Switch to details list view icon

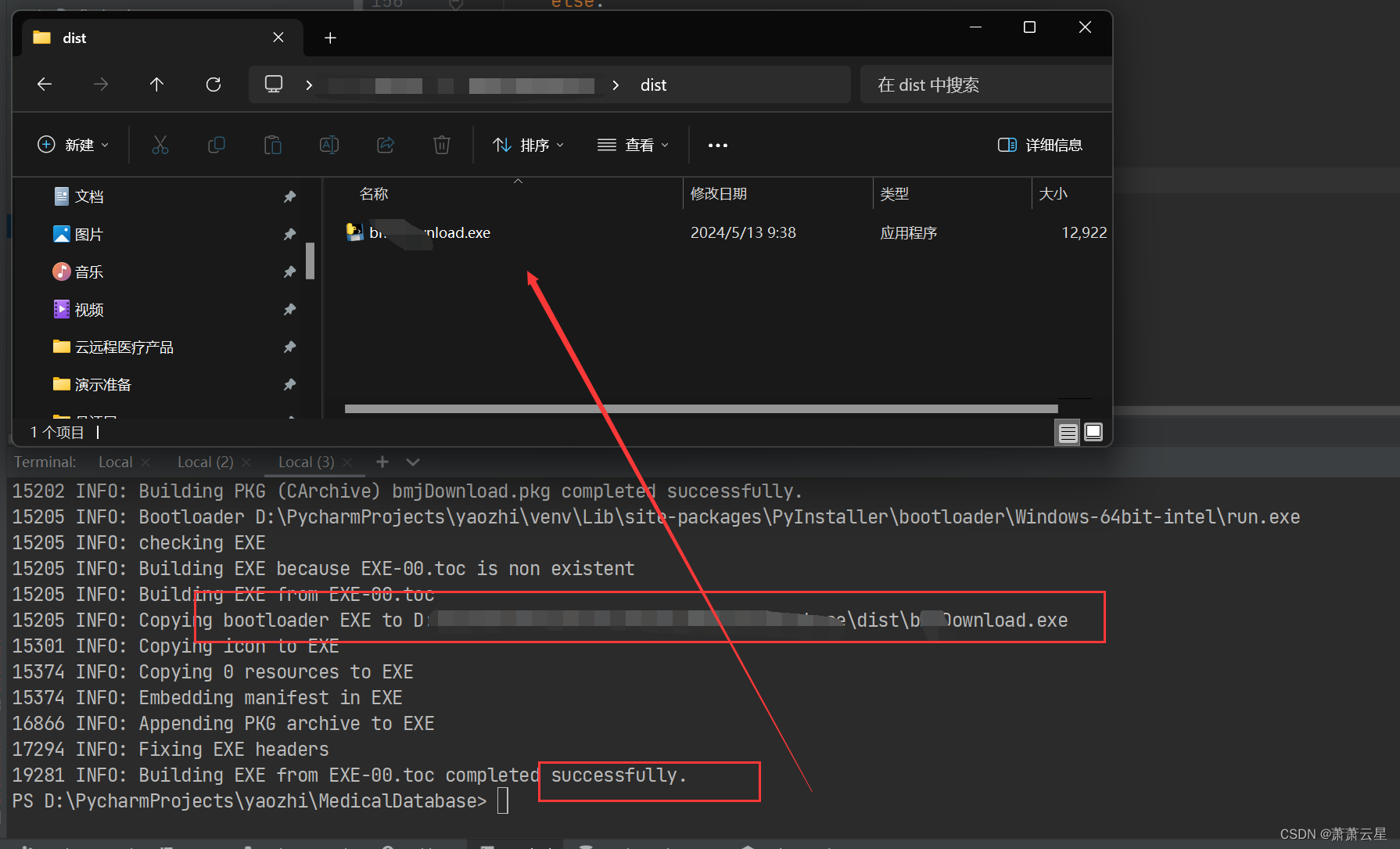coord(1068,432)
